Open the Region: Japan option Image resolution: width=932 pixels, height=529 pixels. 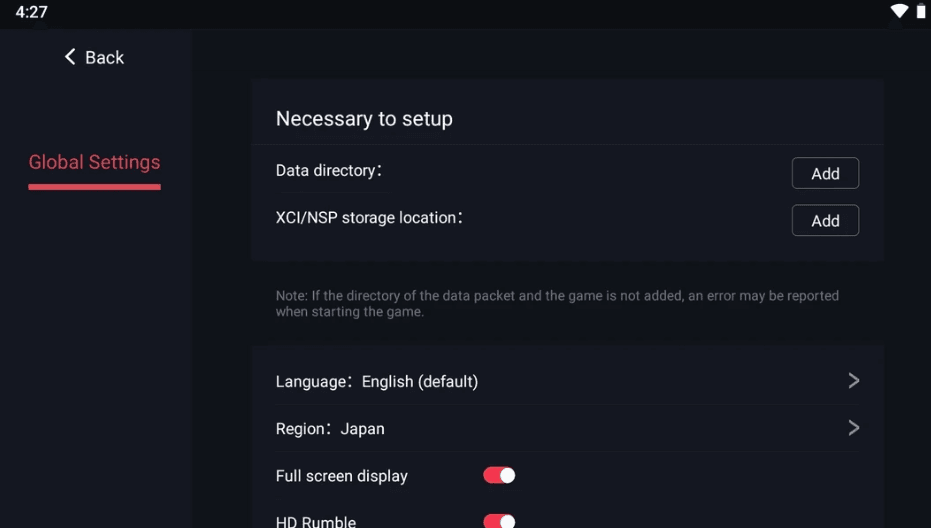(x=330, y=428)
